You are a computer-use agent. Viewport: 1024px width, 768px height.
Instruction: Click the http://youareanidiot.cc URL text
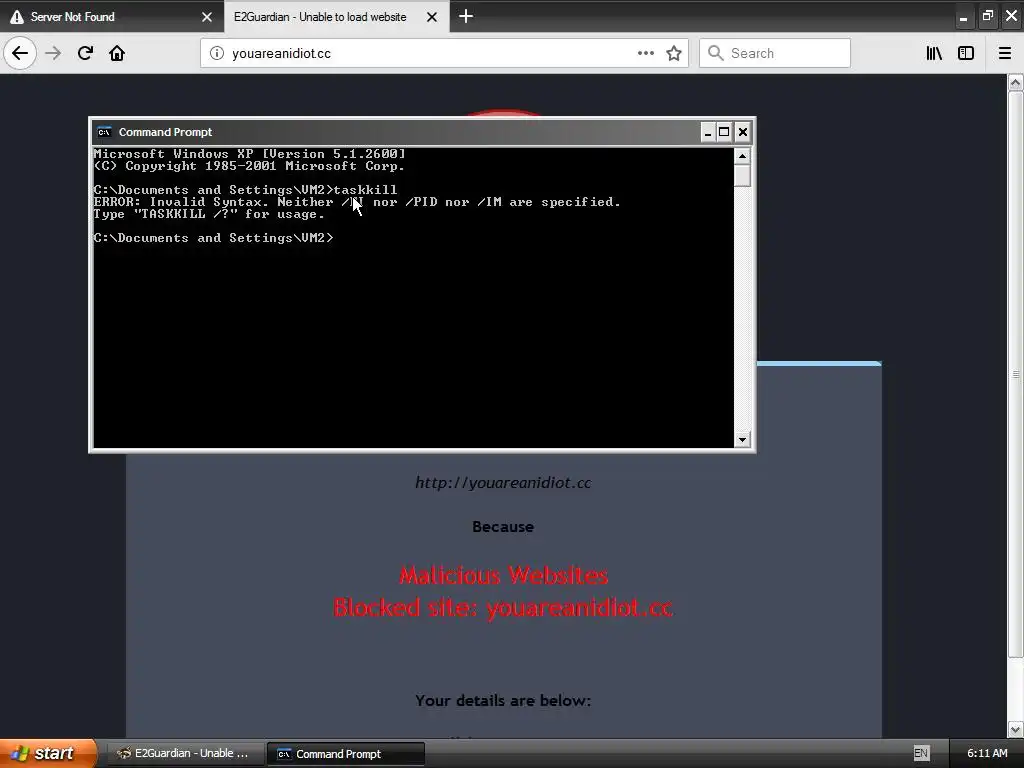pyautogui.click(x=503, y=483)
